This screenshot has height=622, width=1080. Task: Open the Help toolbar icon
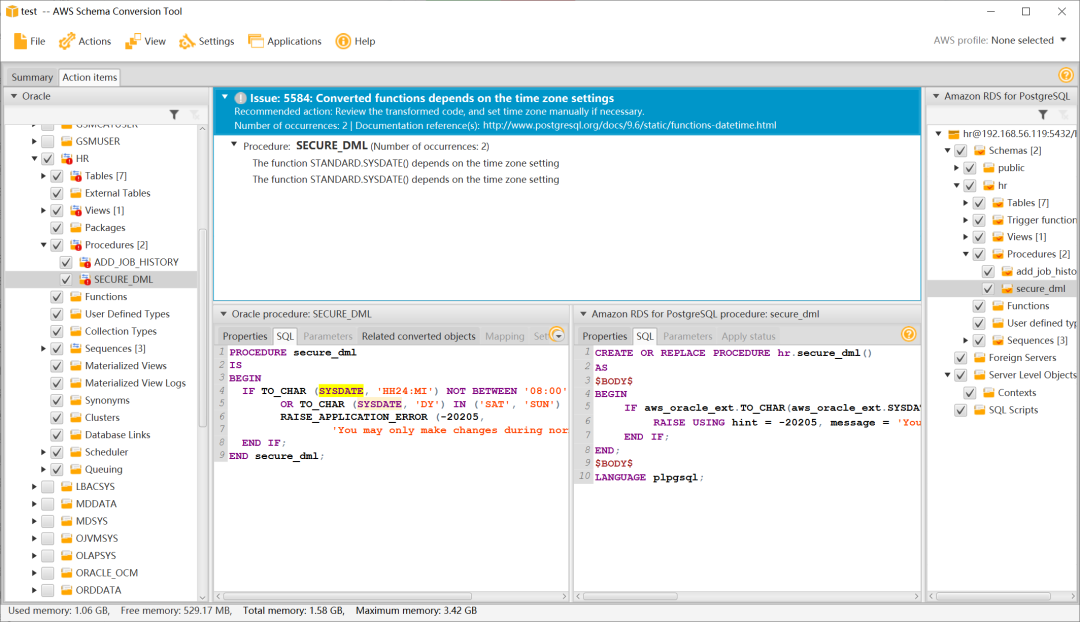tap(343, 41)
